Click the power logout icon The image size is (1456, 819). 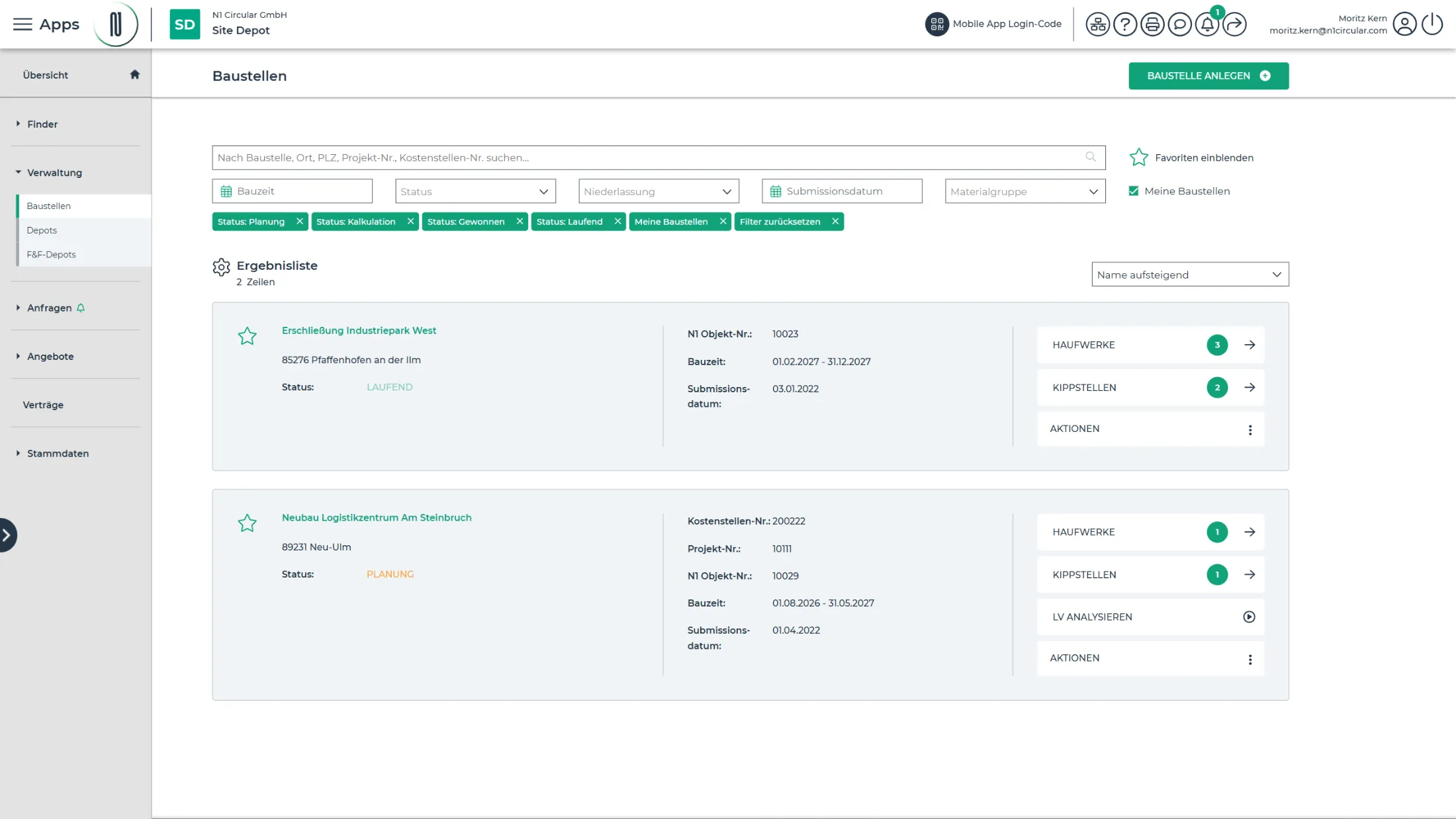coord(1432,24)
